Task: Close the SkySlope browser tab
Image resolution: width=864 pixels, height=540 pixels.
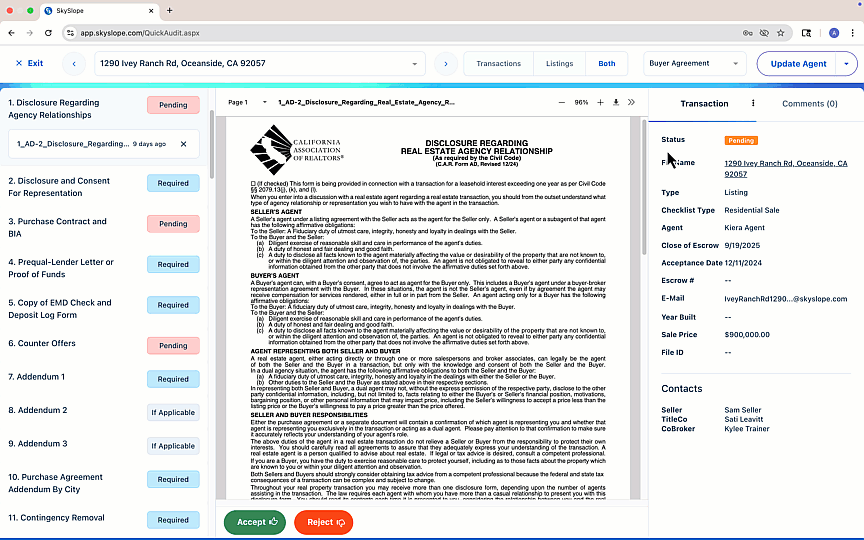Action: (x=152, y=10)
